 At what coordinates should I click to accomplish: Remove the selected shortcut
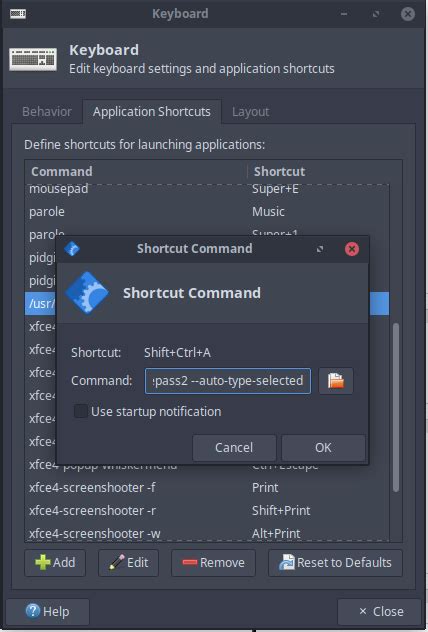pos(213,562)
